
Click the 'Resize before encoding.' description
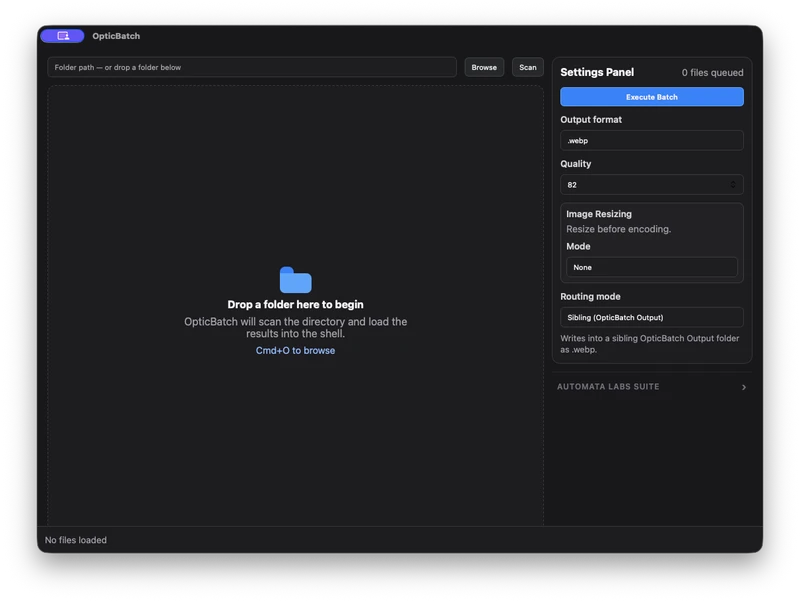click(x=618, y=229)
